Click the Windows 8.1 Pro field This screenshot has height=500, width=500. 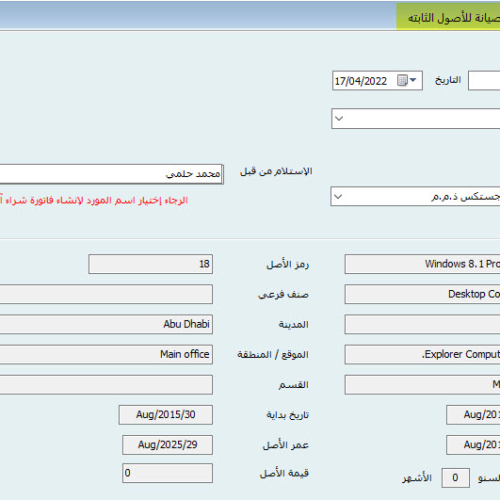(422, 264)
